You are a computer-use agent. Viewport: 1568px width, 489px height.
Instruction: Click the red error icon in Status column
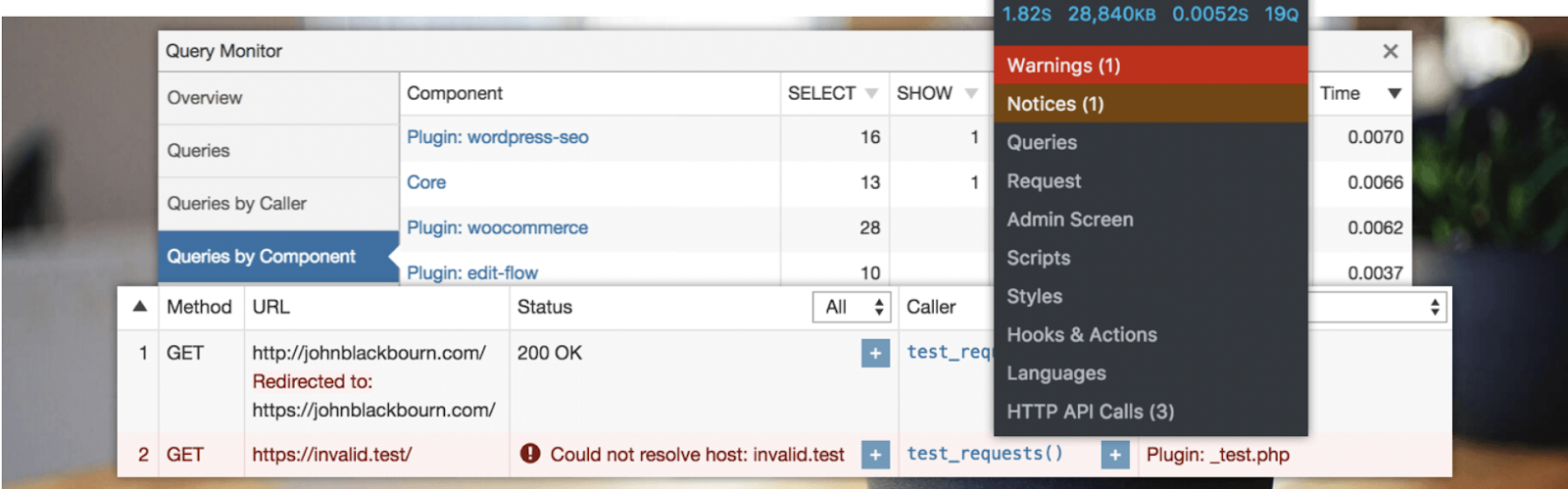coord(530,454)
